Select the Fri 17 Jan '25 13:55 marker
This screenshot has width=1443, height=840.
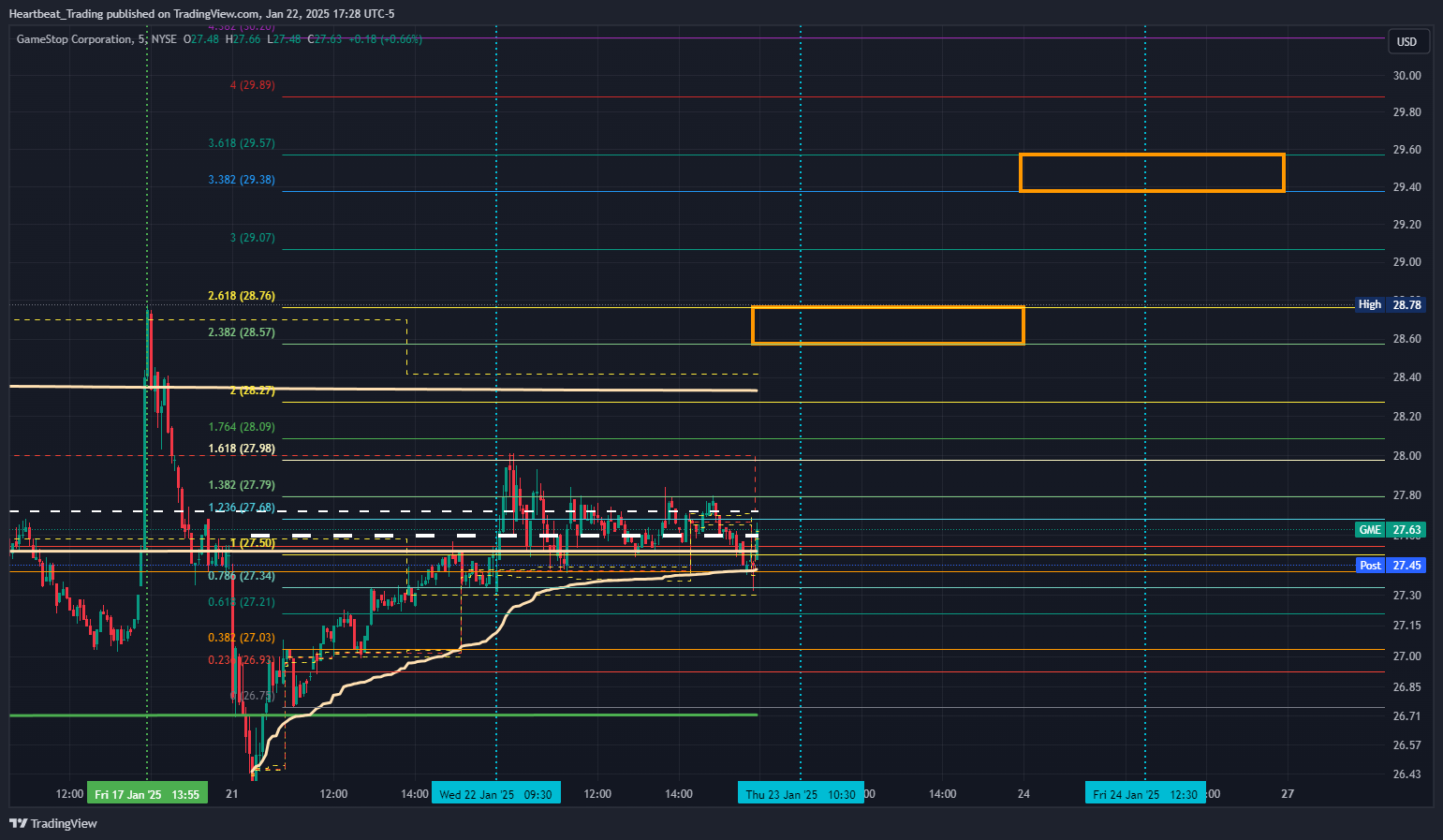(x=147, y=794)
